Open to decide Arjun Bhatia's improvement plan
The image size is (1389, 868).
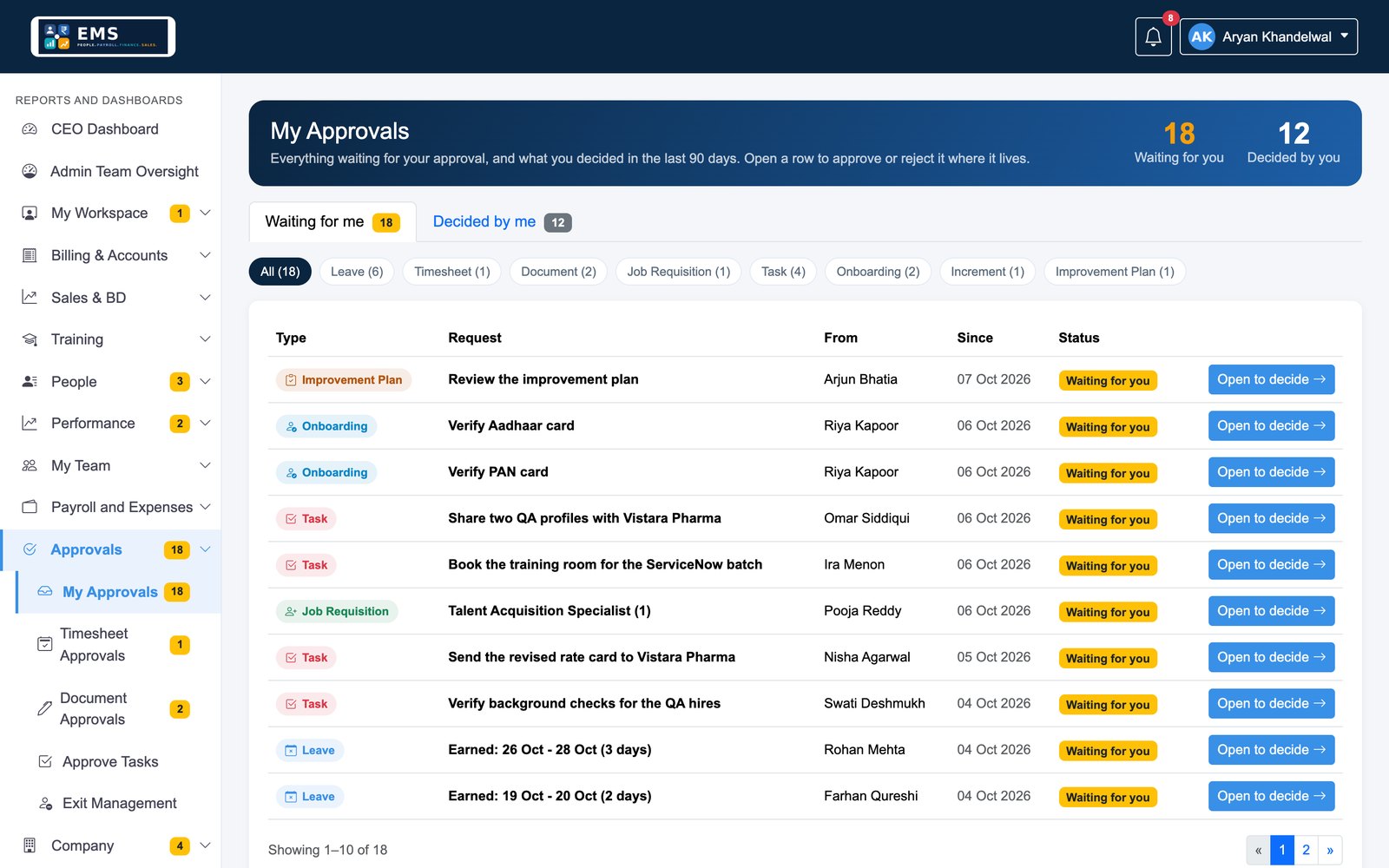click(1271, 379)
